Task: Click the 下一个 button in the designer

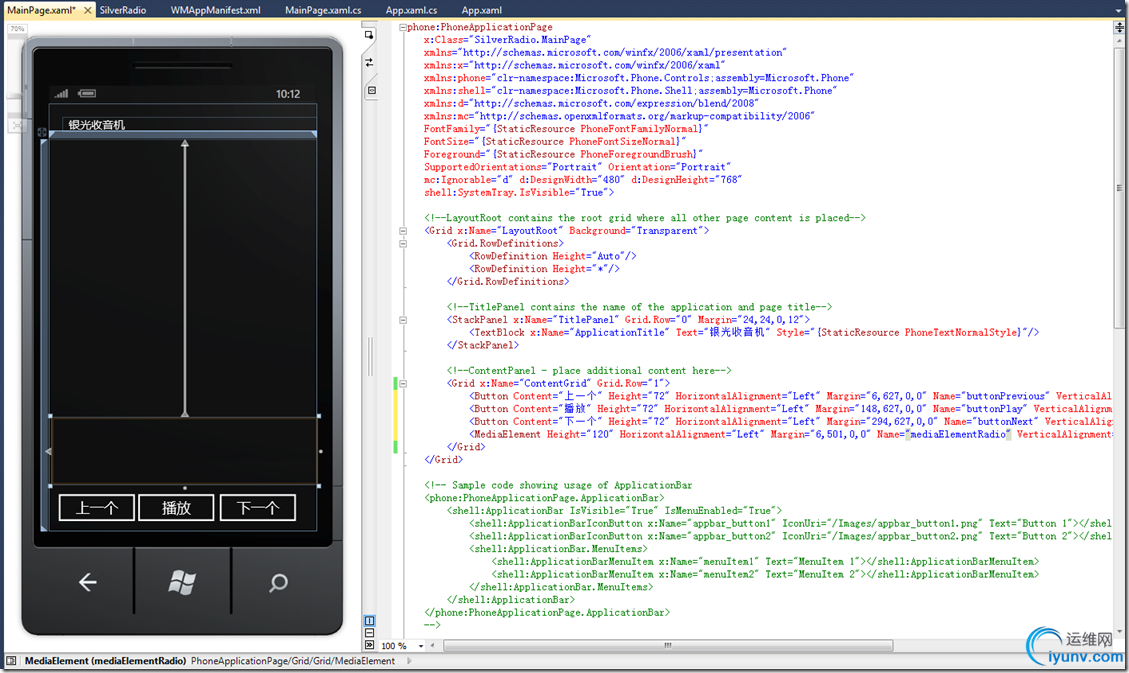Action: (257, 508)
